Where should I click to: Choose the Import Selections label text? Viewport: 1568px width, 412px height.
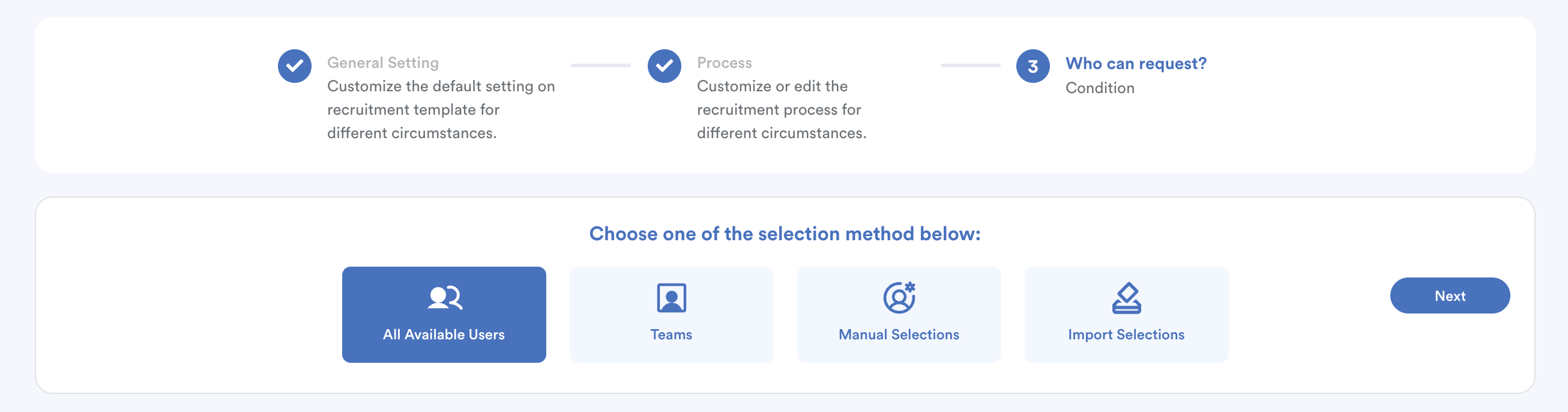pyautogui.click(x=1126, y=335)
